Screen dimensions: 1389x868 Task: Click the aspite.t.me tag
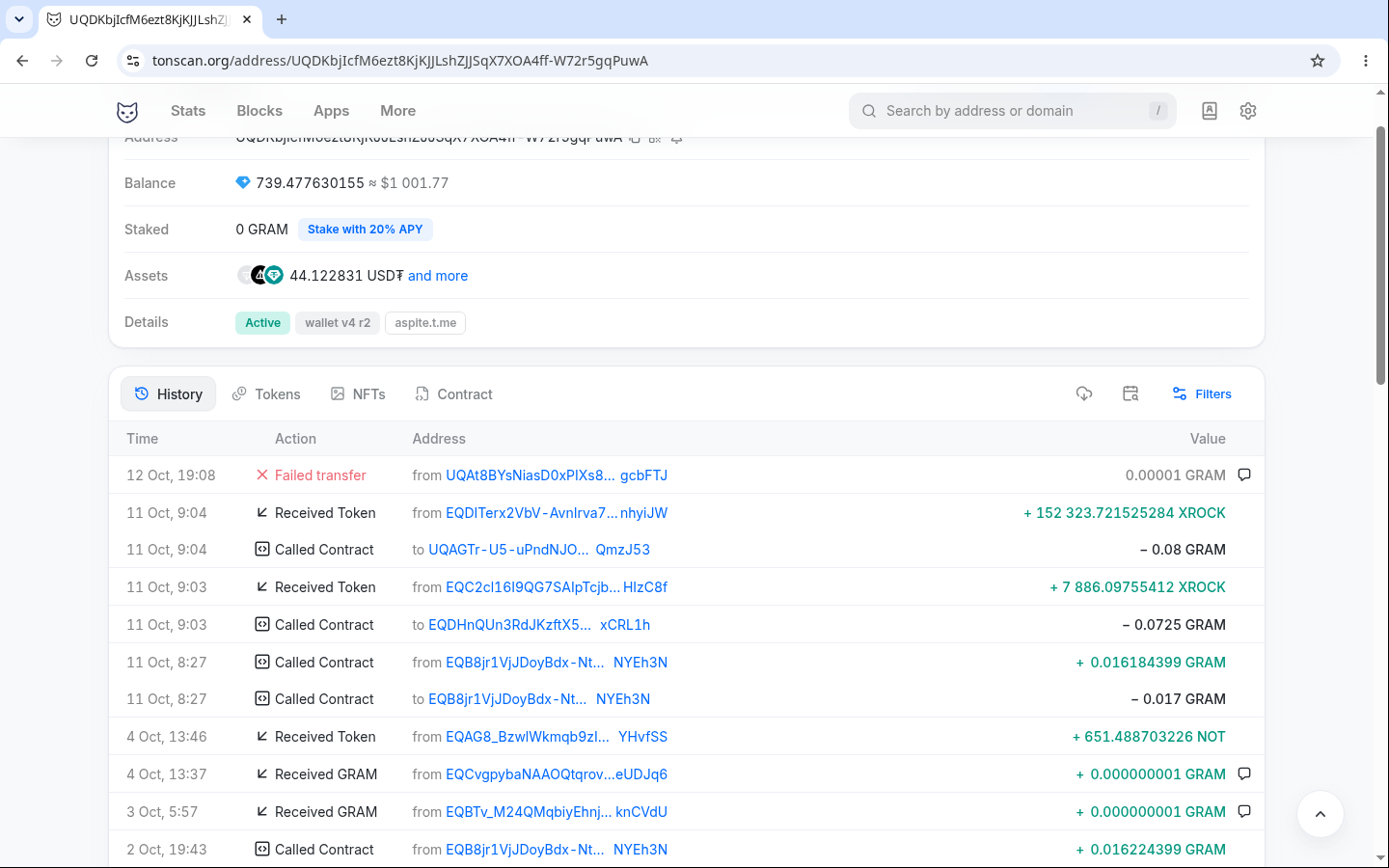[425, 323]
